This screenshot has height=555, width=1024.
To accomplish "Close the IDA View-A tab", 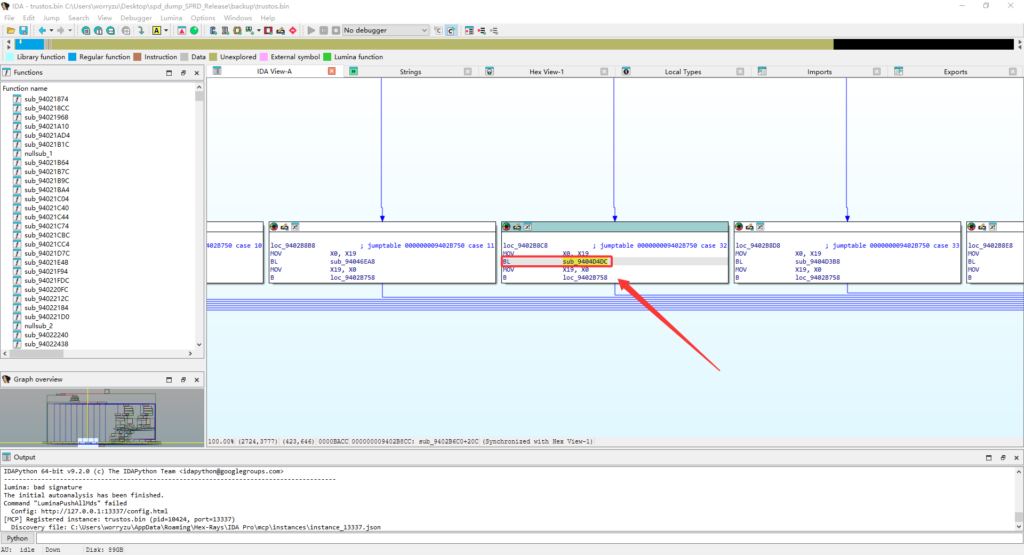I will (x=332, y=71).
